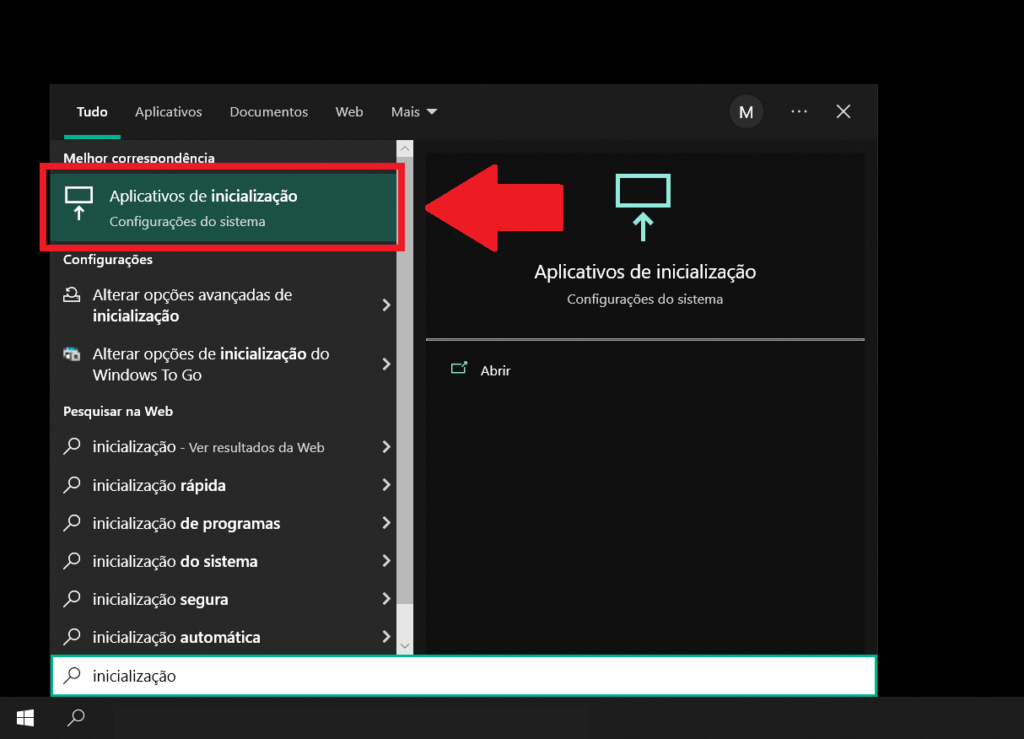Click the advanced startup options icon
1024x739 pixels.
click(72, 295)
